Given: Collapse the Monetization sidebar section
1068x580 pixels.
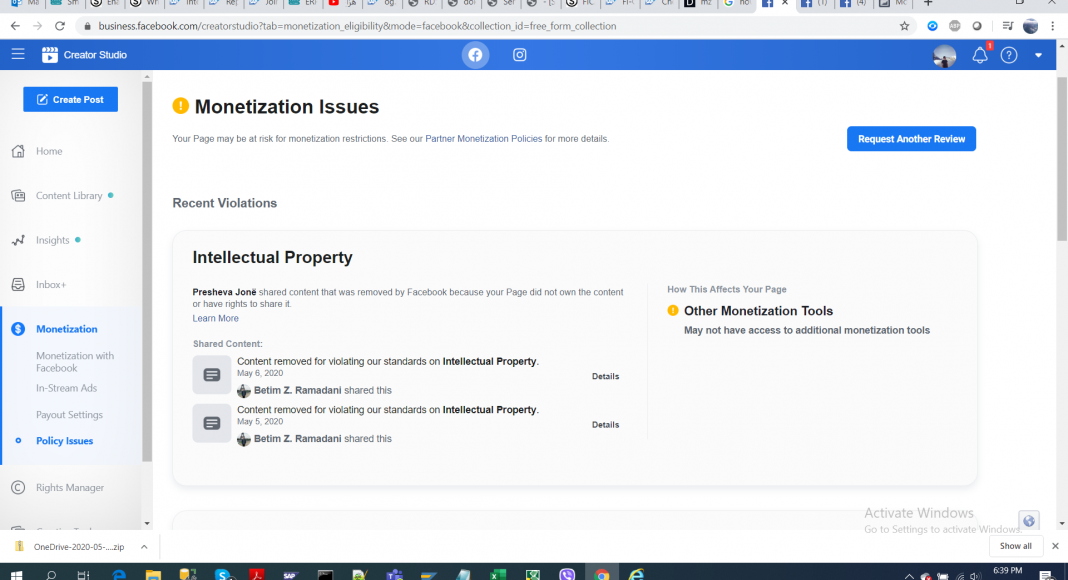Looking at the screenshot, I should coord(66,329).
